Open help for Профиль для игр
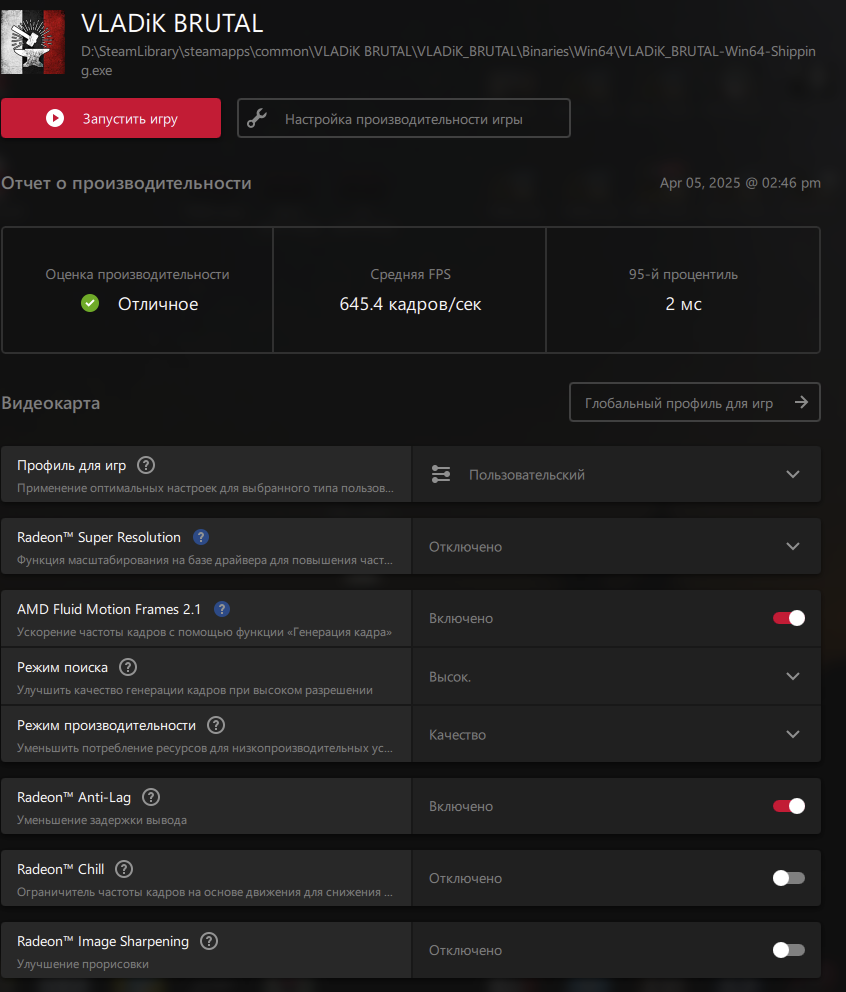The width and height of the screenshot is (846, 992). 146,465
